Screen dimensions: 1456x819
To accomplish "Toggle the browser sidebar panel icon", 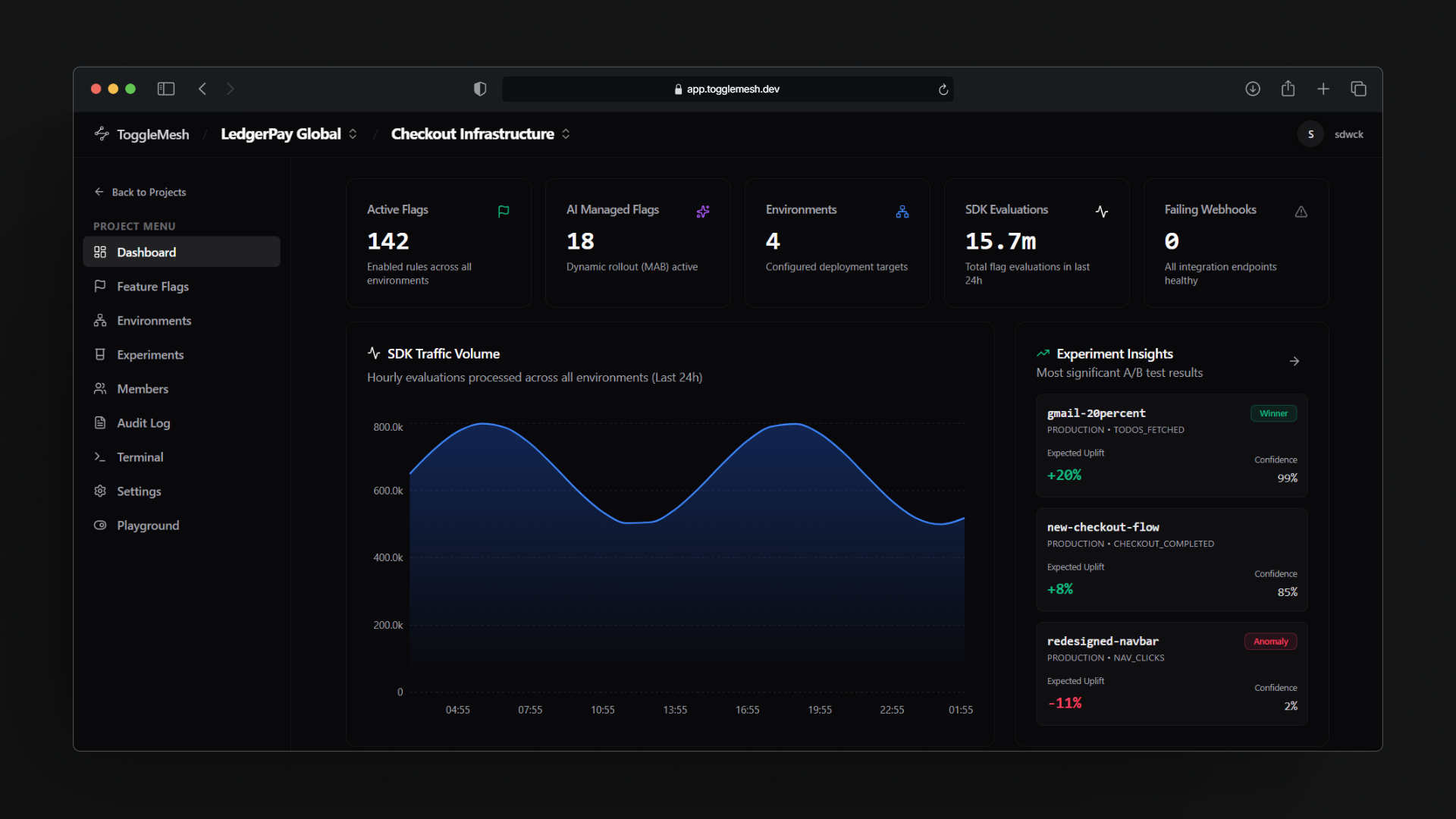I will [x=166, y=89].
